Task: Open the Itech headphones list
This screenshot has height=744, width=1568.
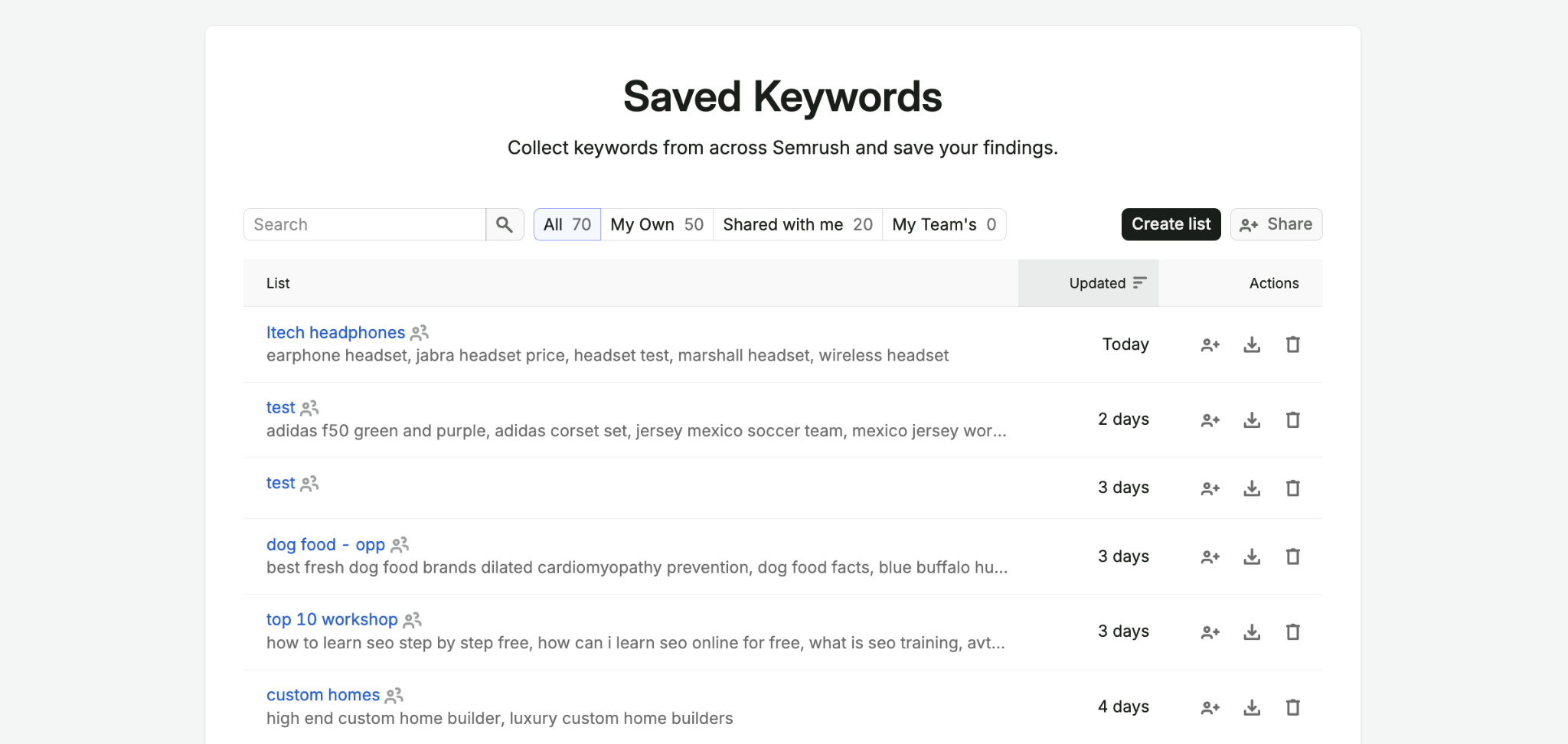Action: [x=335, y=332]
